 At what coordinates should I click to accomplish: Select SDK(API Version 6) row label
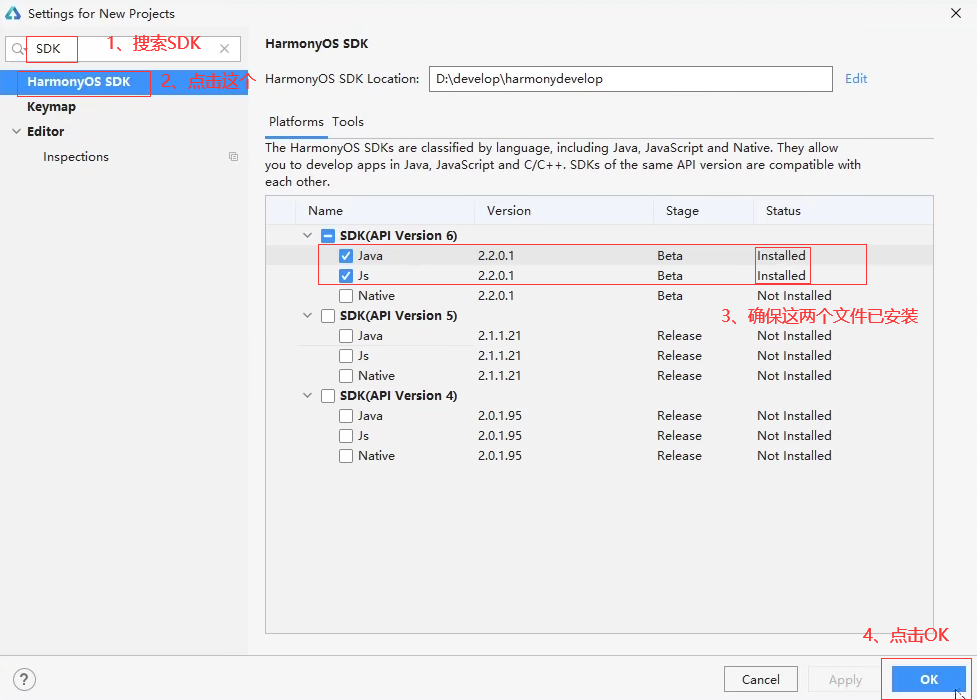click(398, 236)
